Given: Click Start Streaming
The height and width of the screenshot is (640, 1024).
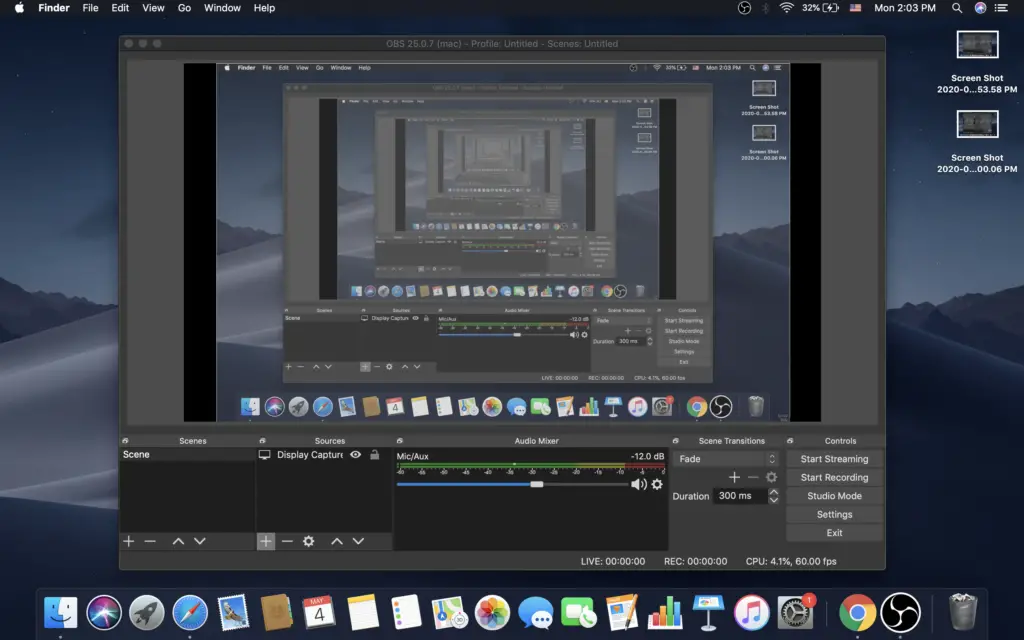Looking at the screenshot, I should (x=835, y=459).
